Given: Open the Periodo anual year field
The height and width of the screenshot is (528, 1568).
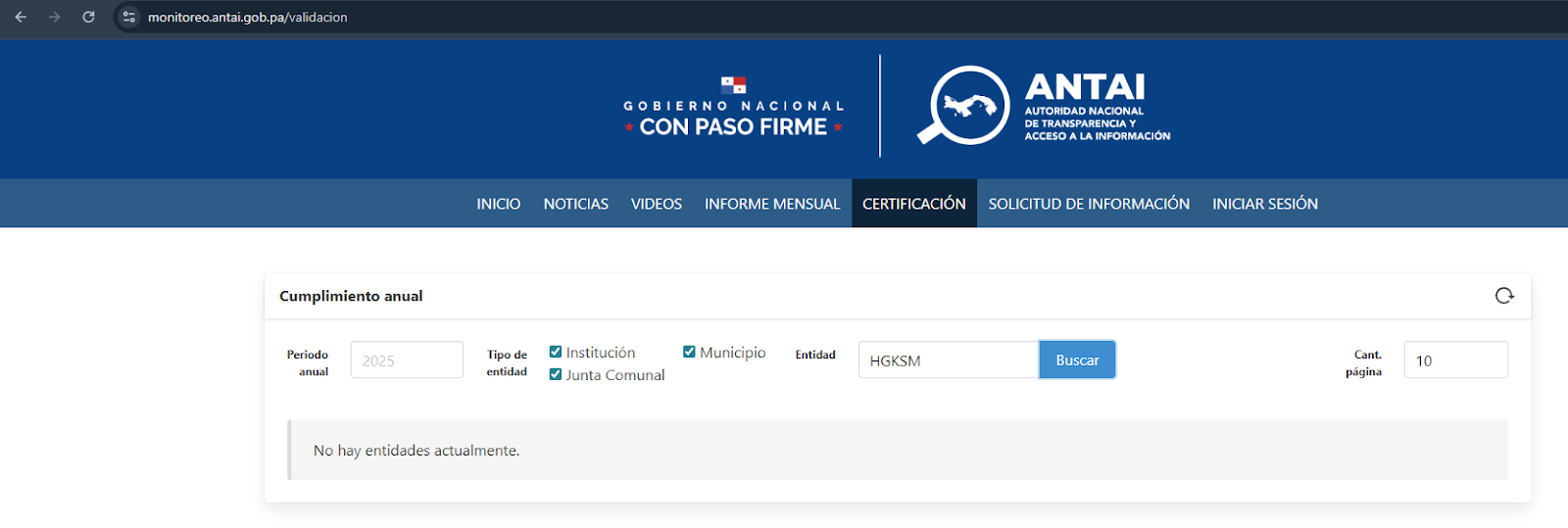Looking at the screenshot, I should pyautogui.click(x=407, y=360).
